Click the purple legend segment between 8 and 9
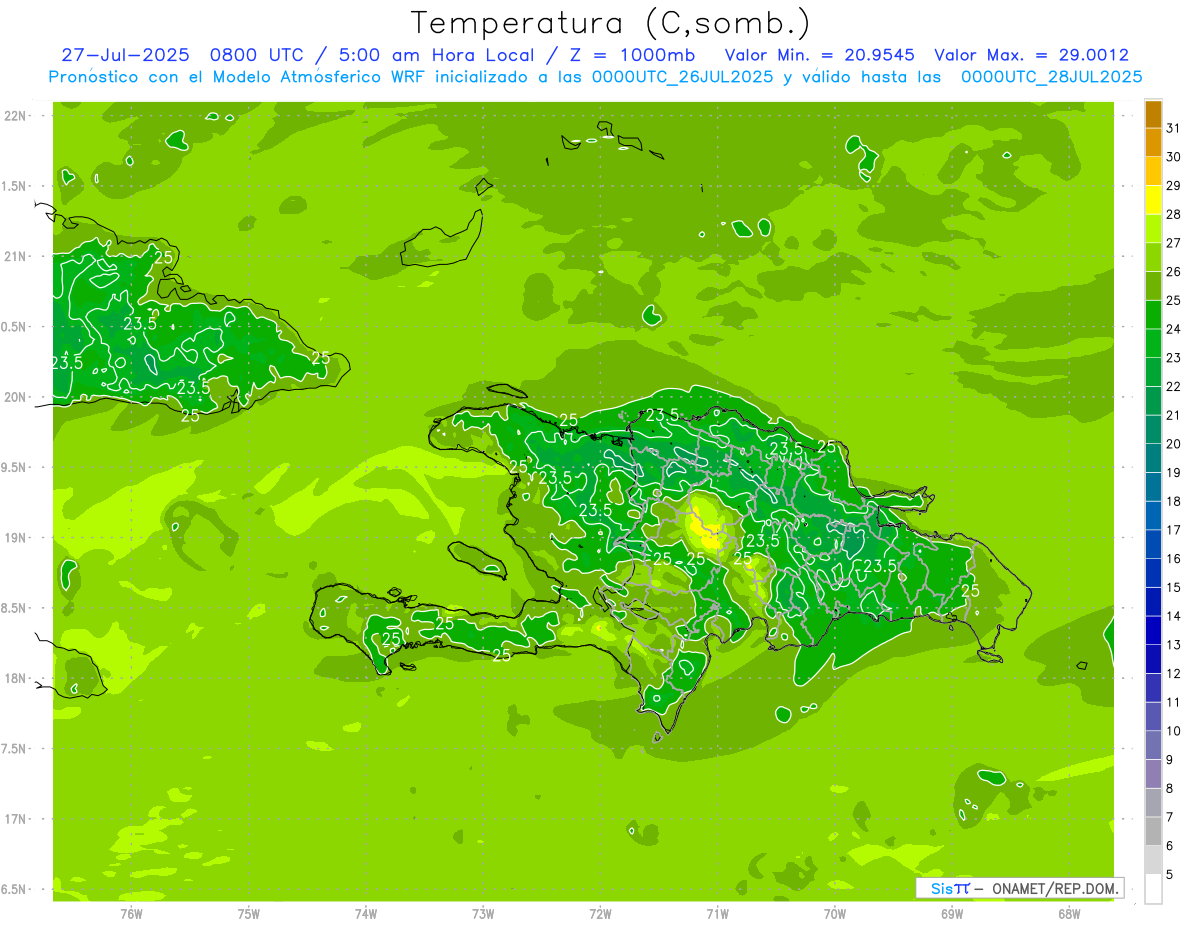This screenshot has width=1200, height=927. [1153, 774]
